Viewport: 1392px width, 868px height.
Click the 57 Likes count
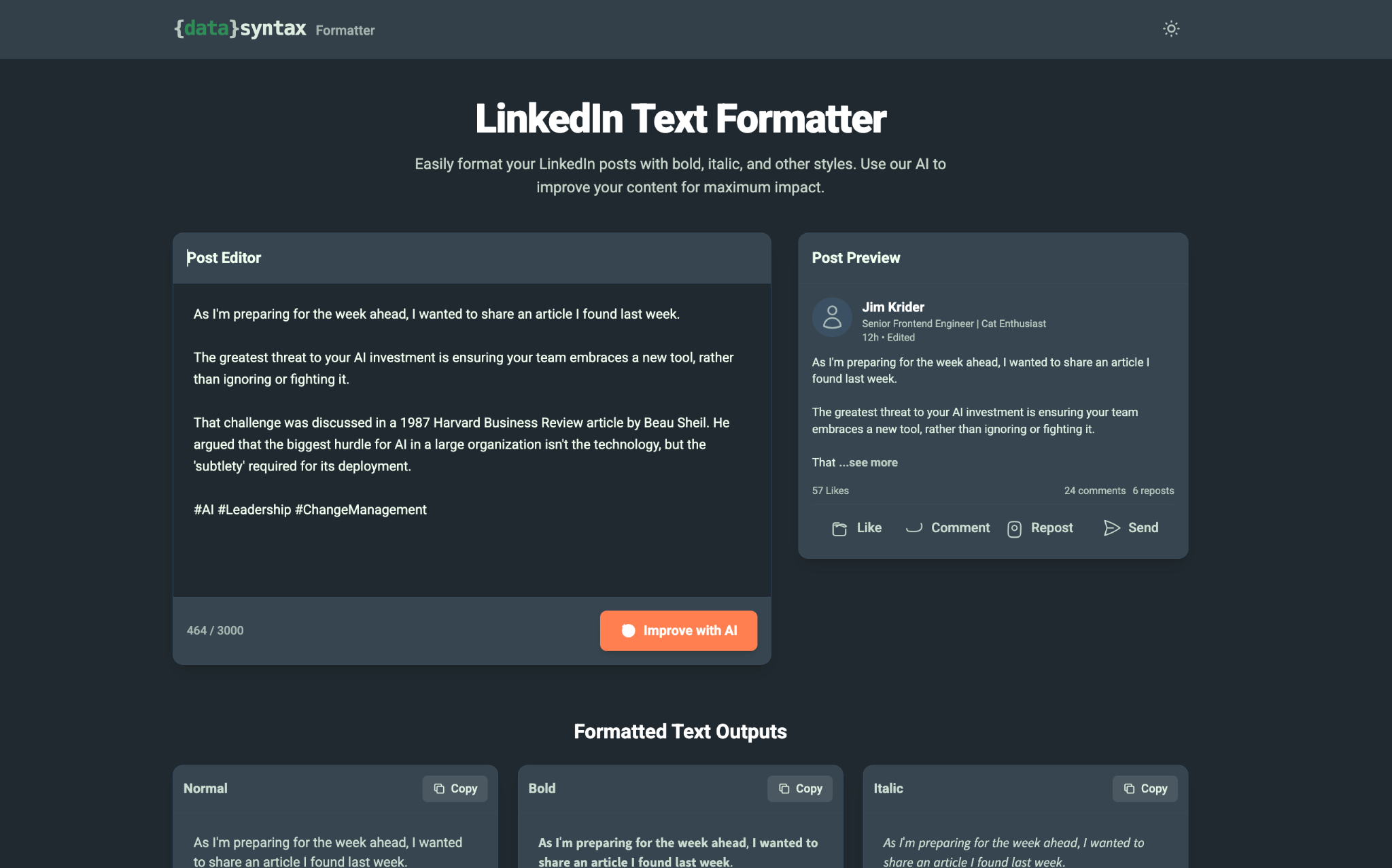(831, 491)
